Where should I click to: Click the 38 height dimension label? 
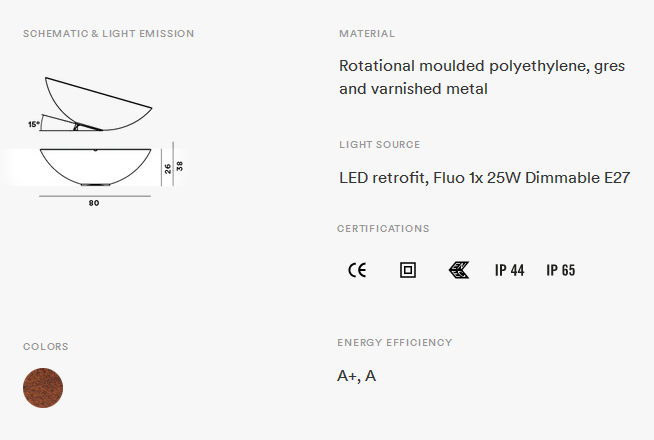point(179,166)
